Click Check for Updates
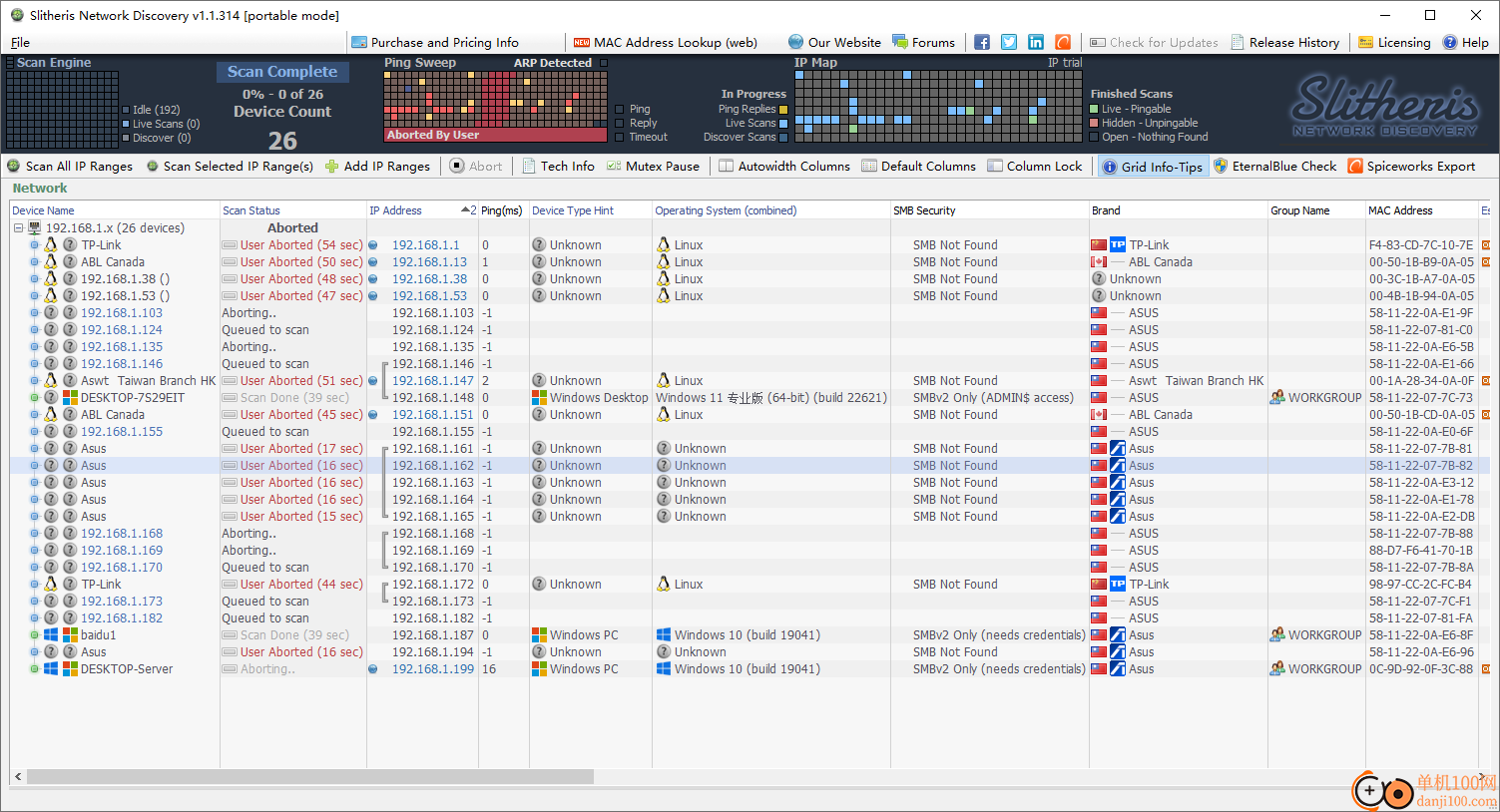Image resolution: width=1500 pixels, height=812 pixels. 1154,43
